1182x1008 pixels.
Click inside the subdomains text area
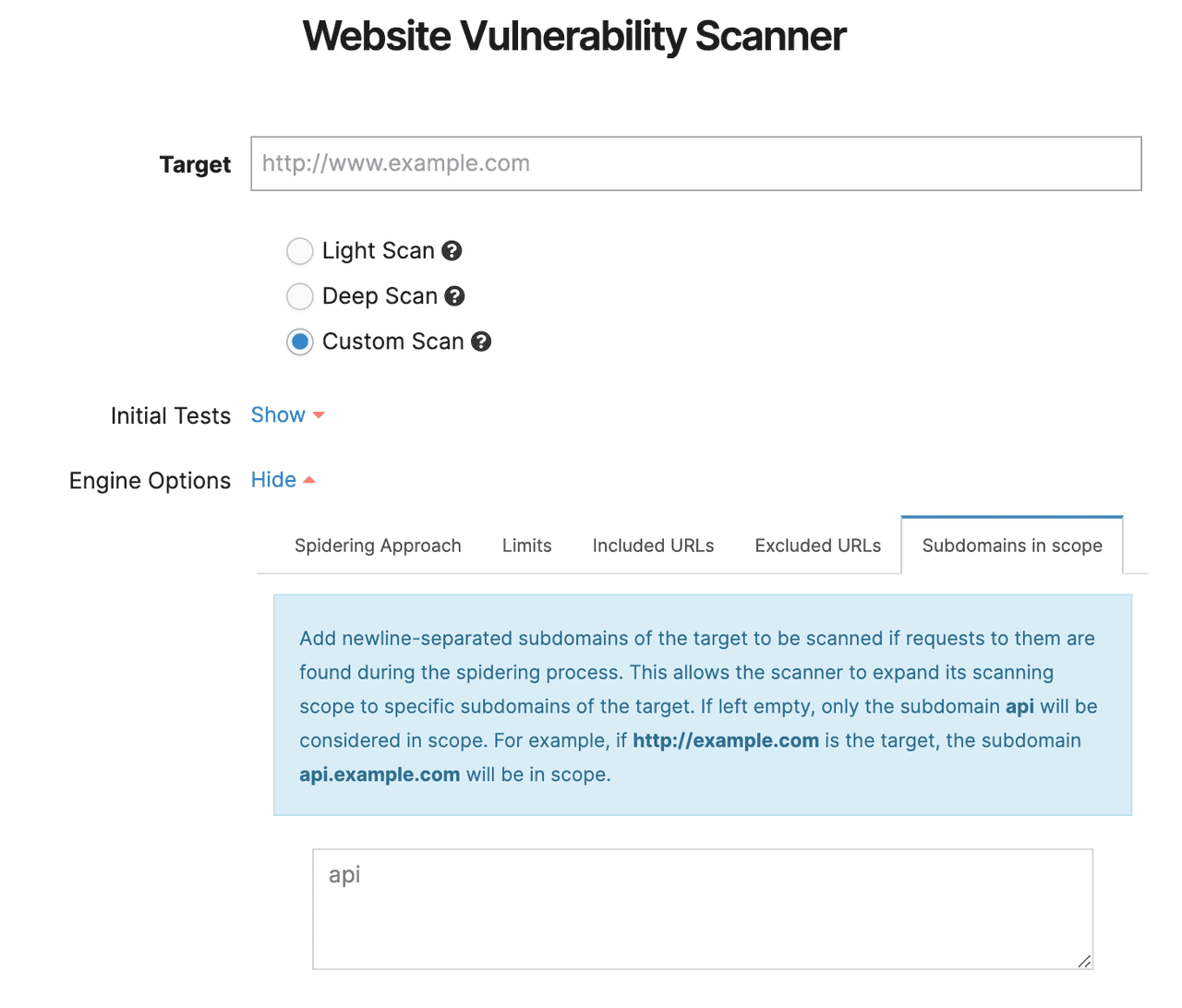pos(702,905)
